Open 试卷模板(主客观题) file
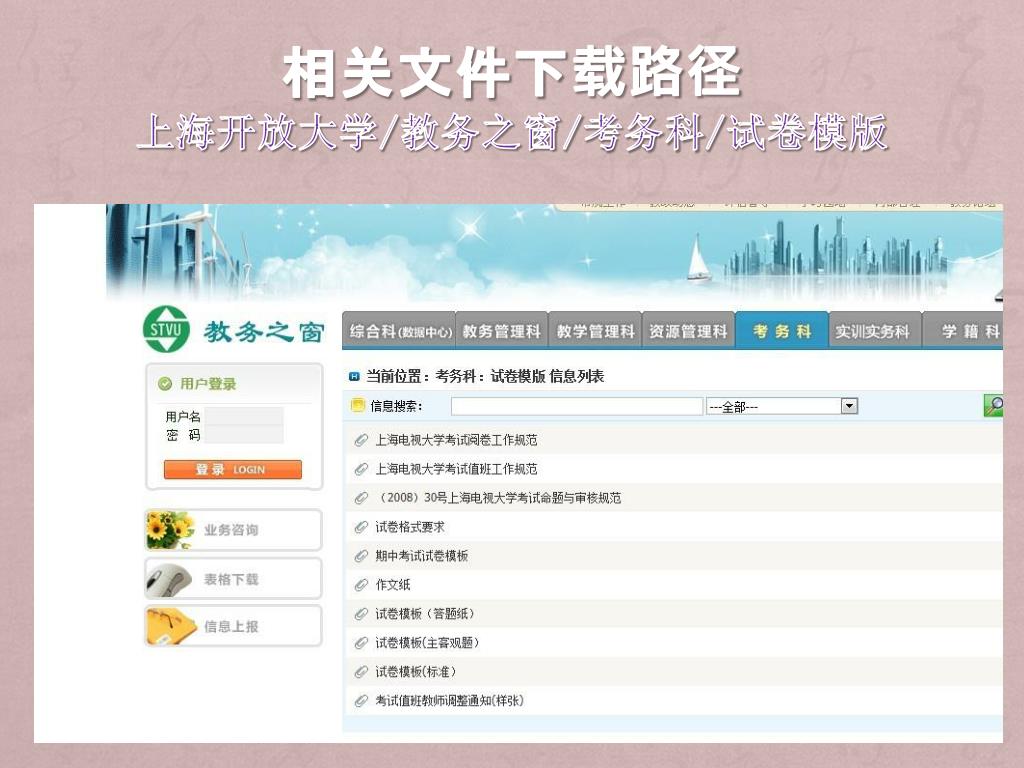 coord(427,643)
